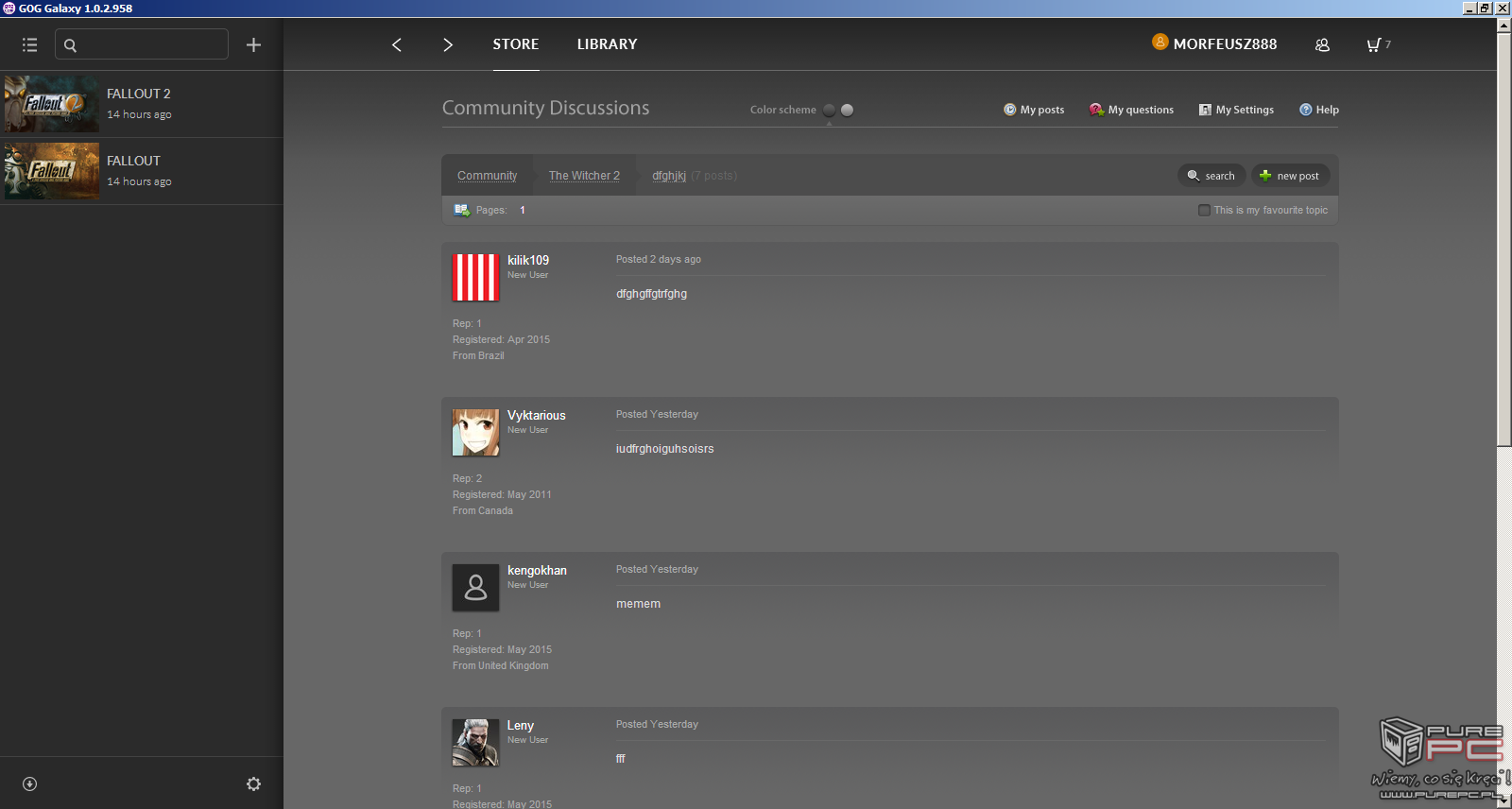Open the MORFEUSZ888 account menu
The width and height of the screenshot is (1512, 809).
point(1224,43)
